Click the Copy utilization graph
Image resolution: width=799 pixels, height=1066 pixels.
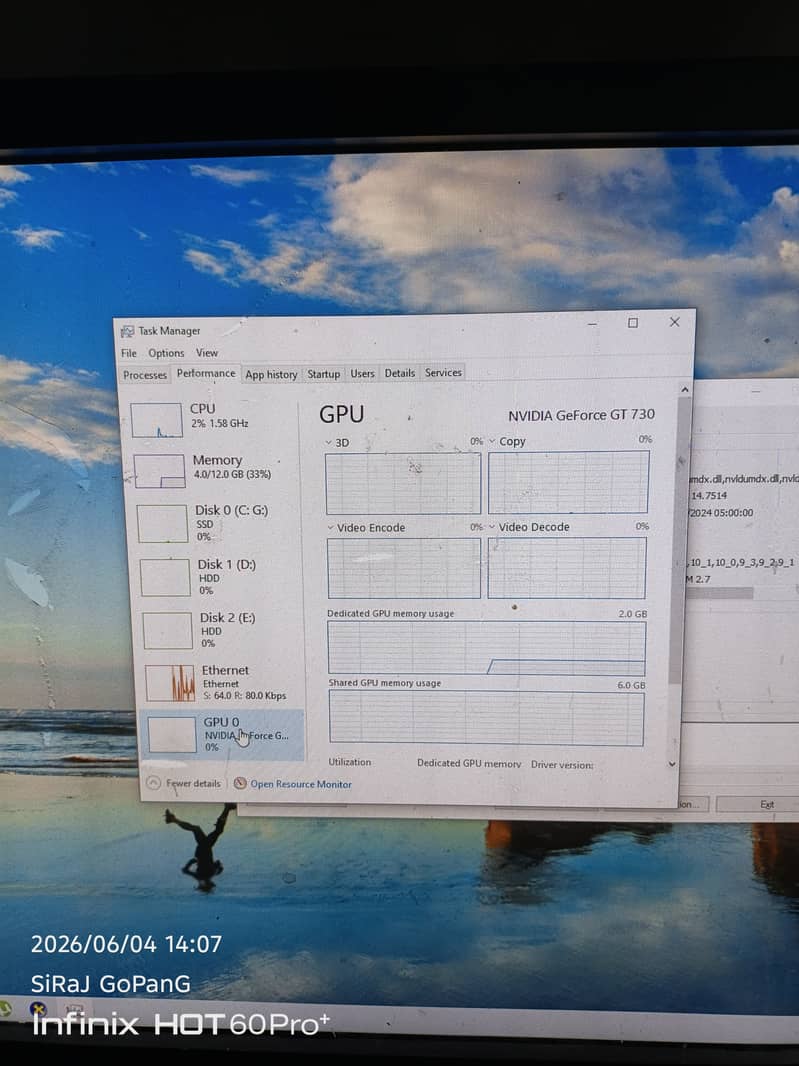coord(568,482)
